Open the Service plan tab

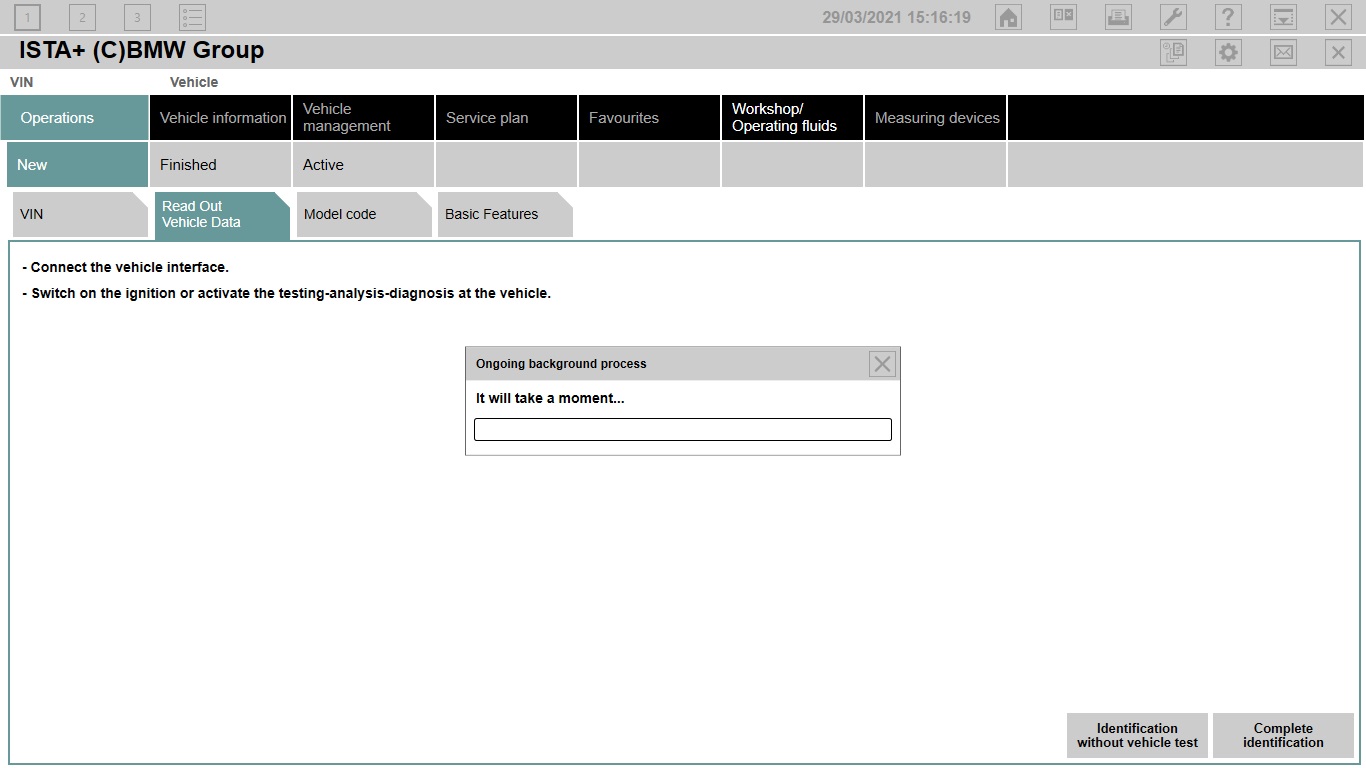click(506, 117)
